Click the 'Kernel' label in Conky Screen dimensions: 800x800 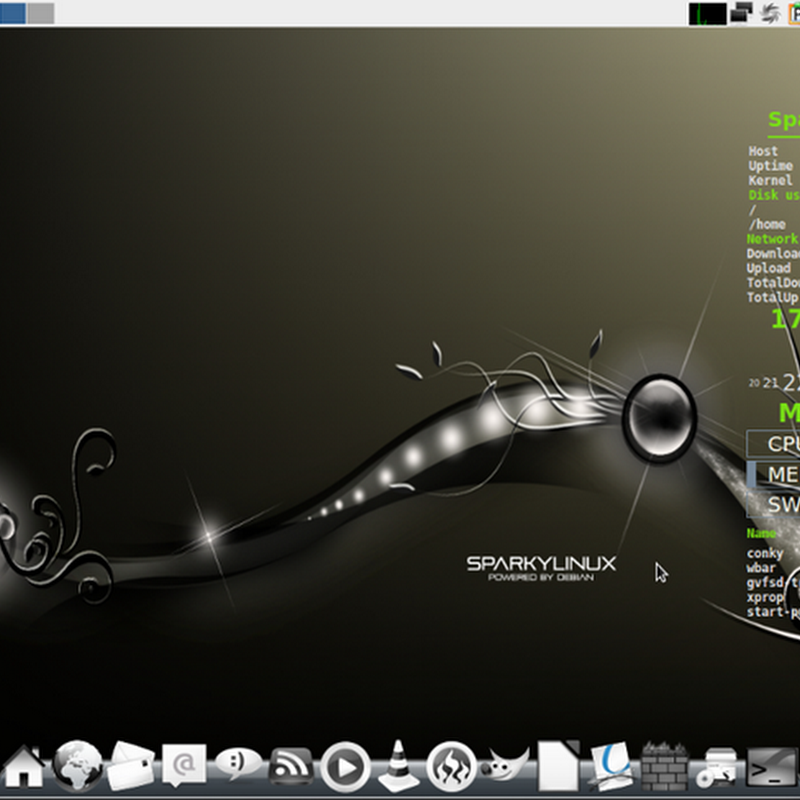[x=770, y=181]
